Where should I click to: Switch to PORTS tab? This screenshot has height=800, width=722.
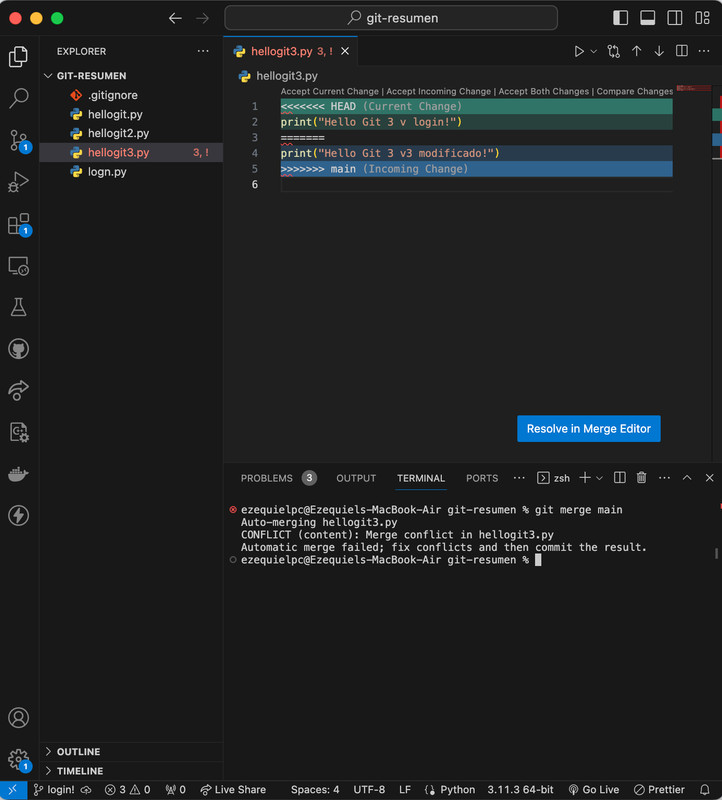tap(482, 478)
